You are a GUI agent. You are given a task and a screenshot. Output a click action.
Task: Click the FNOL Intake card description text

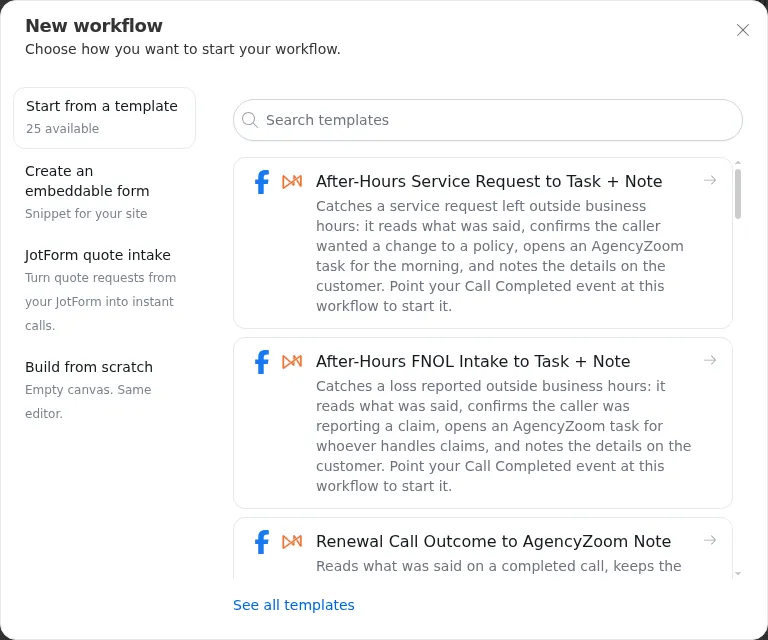tap(504, 436)
